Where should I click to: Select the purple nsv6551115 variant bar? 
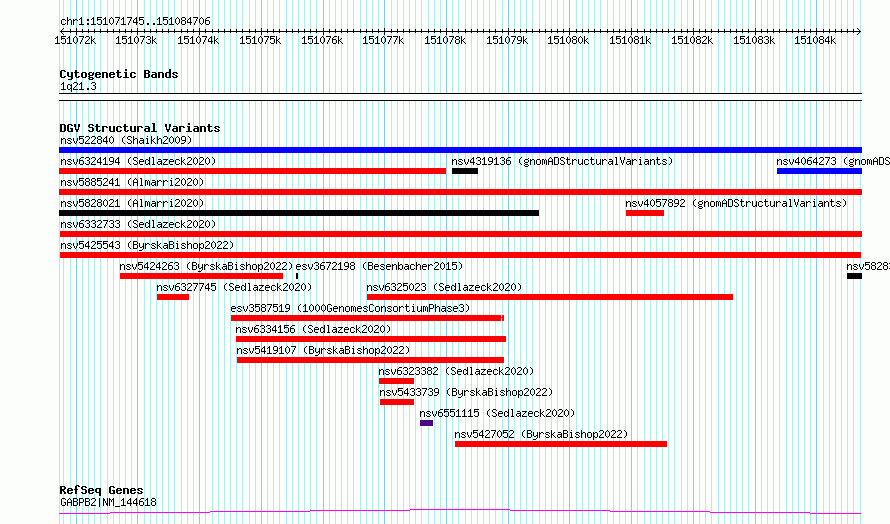coord(427,423)
